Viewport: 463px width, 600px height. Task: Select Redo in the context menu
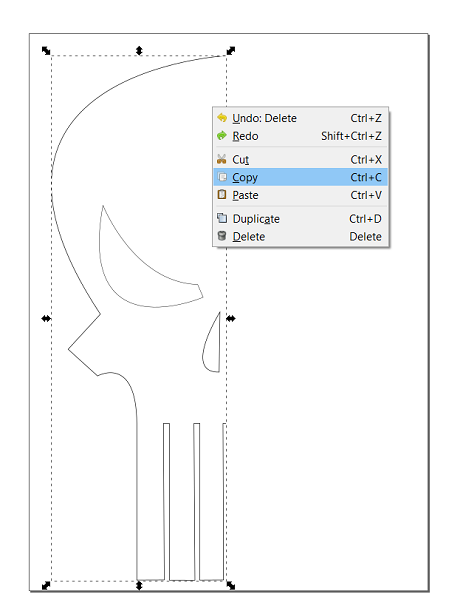coord(300,136)
